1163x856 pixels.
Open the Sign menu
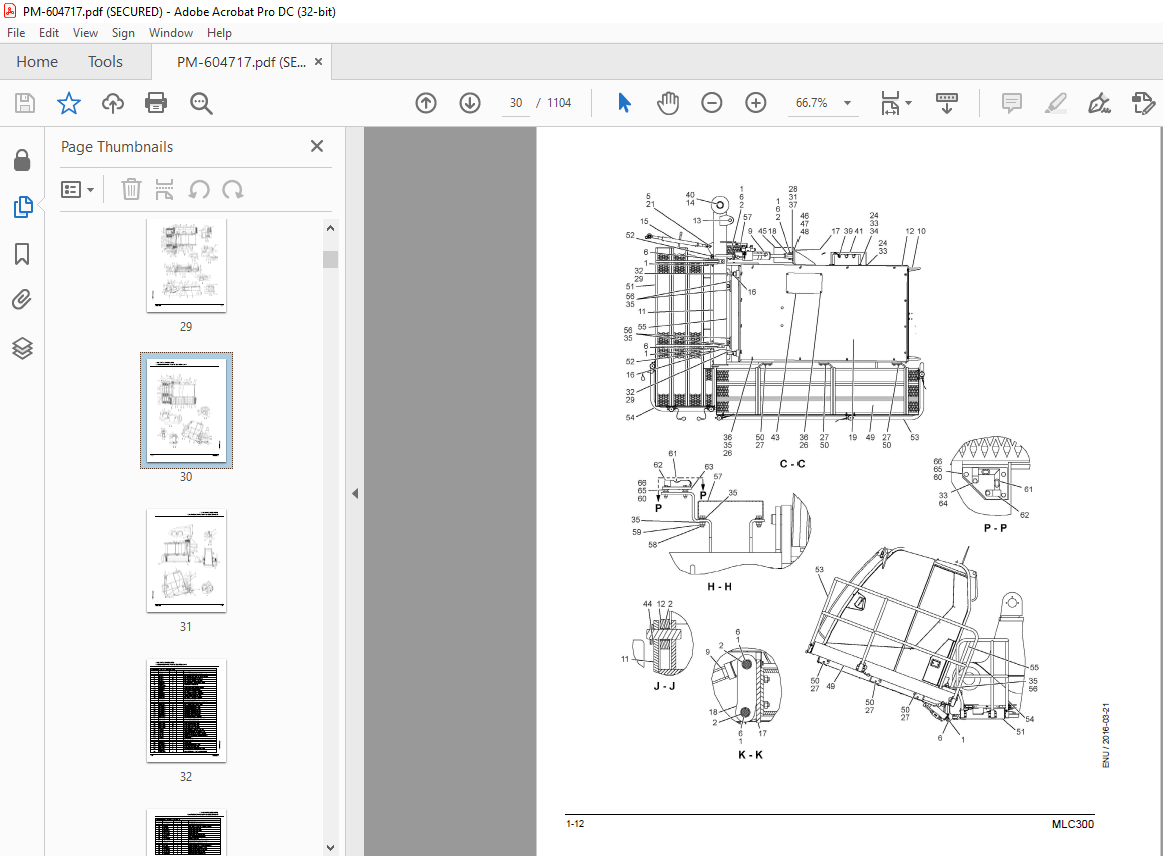click(123, 33)
